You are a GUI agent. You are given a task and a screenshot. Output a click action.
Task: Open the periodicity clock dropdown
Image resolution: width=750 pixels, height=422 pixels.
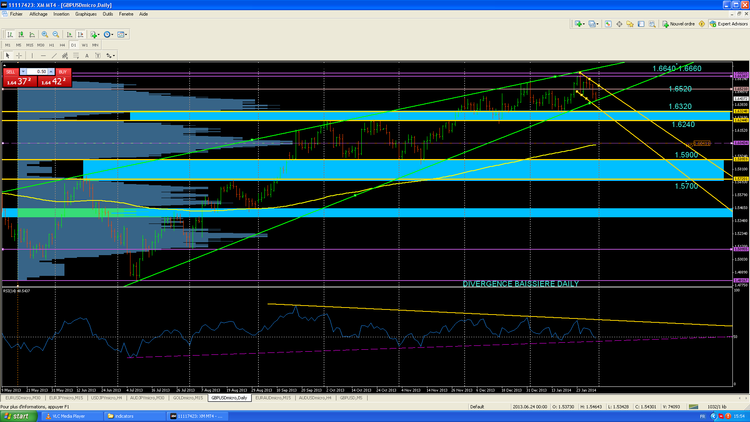pos(108,34)
